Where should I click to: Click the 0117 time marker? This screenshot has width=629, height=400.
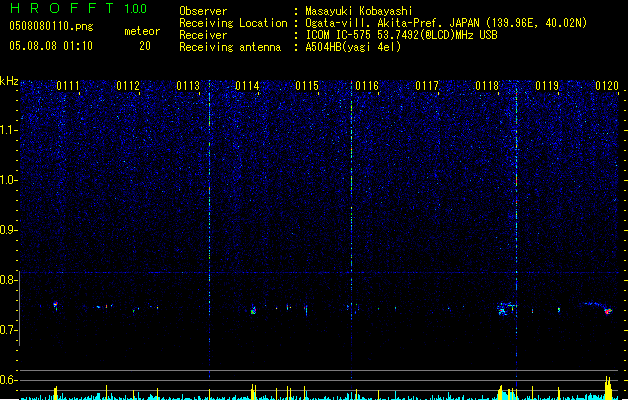point(427,86)
